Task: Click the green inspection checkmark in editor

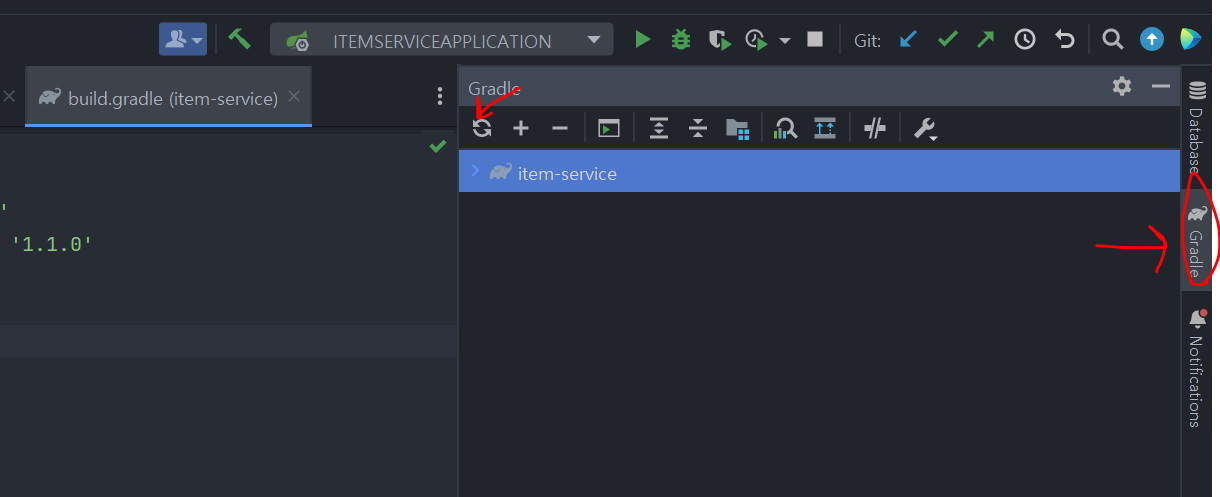Action: point(437,146)
